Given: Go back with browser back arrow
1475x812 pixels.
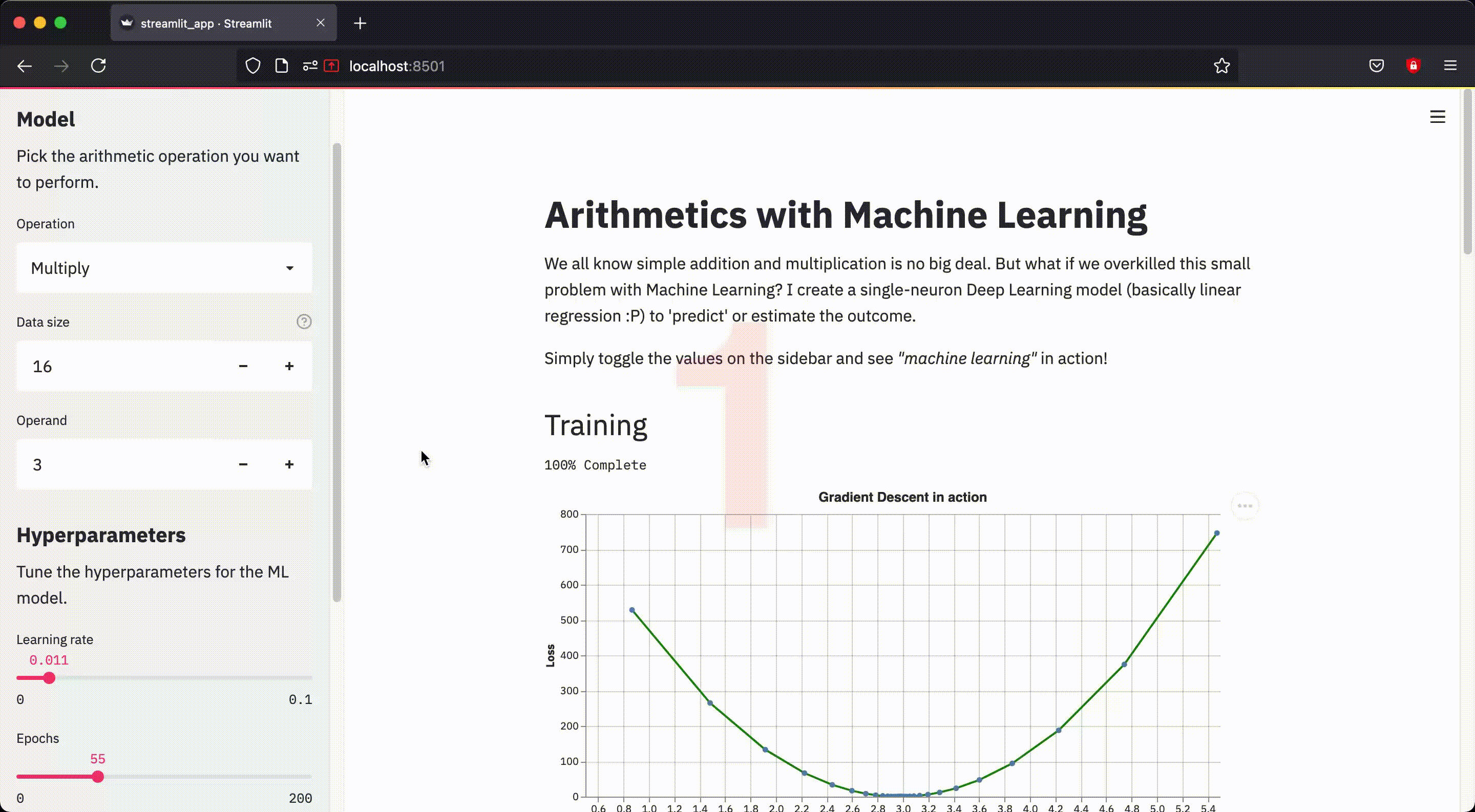Looking at the screenshot, I should point(25,66).
